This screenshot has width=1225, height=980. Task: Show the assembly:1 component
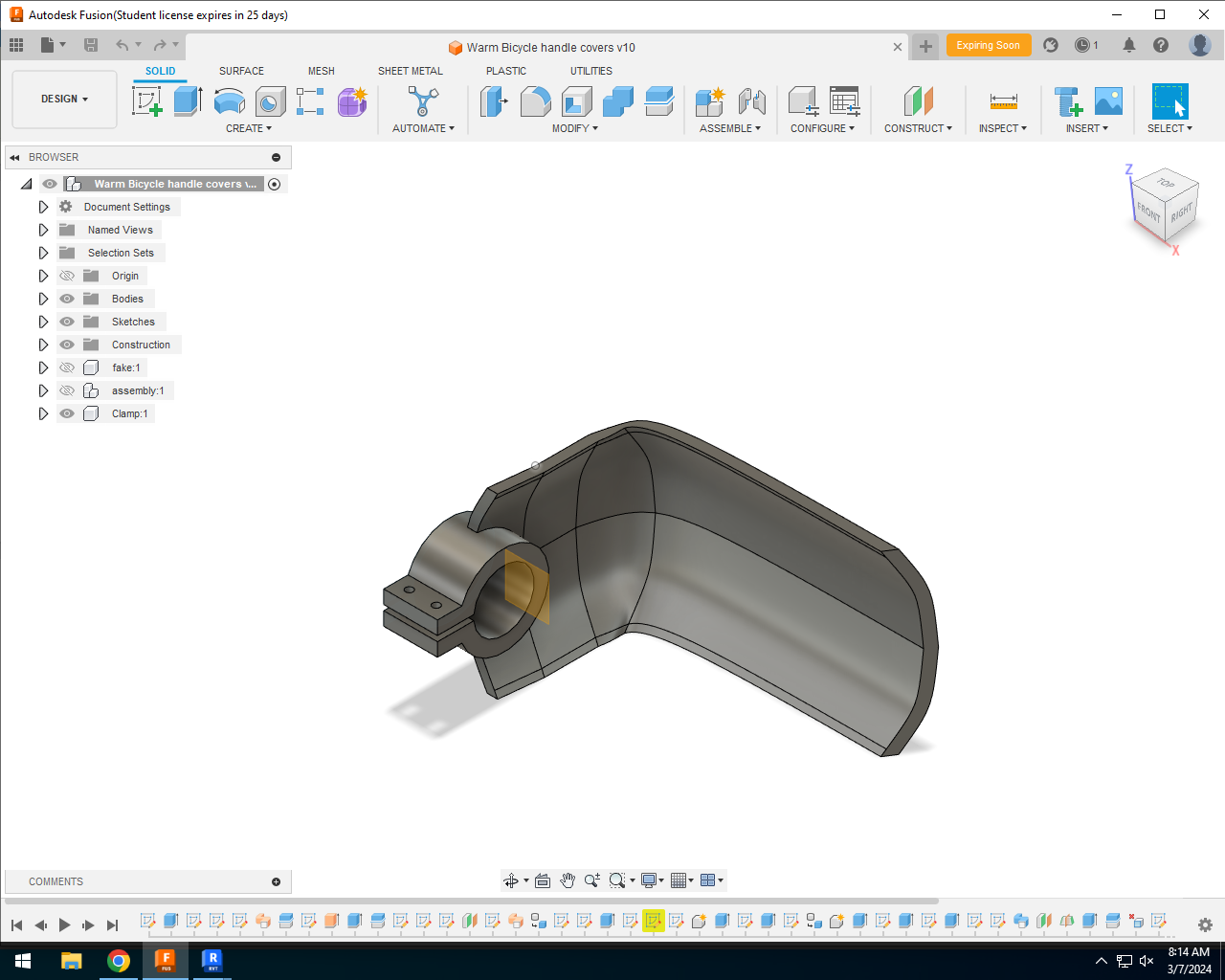pos(67,390)
